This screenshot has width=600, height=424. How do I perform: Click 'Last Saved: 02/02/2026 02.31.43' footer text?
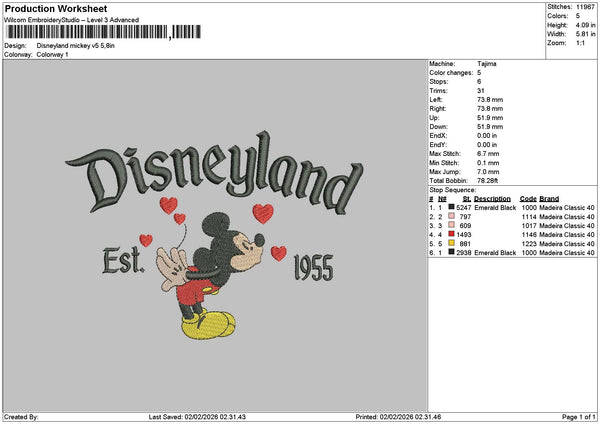pos(197,417)
